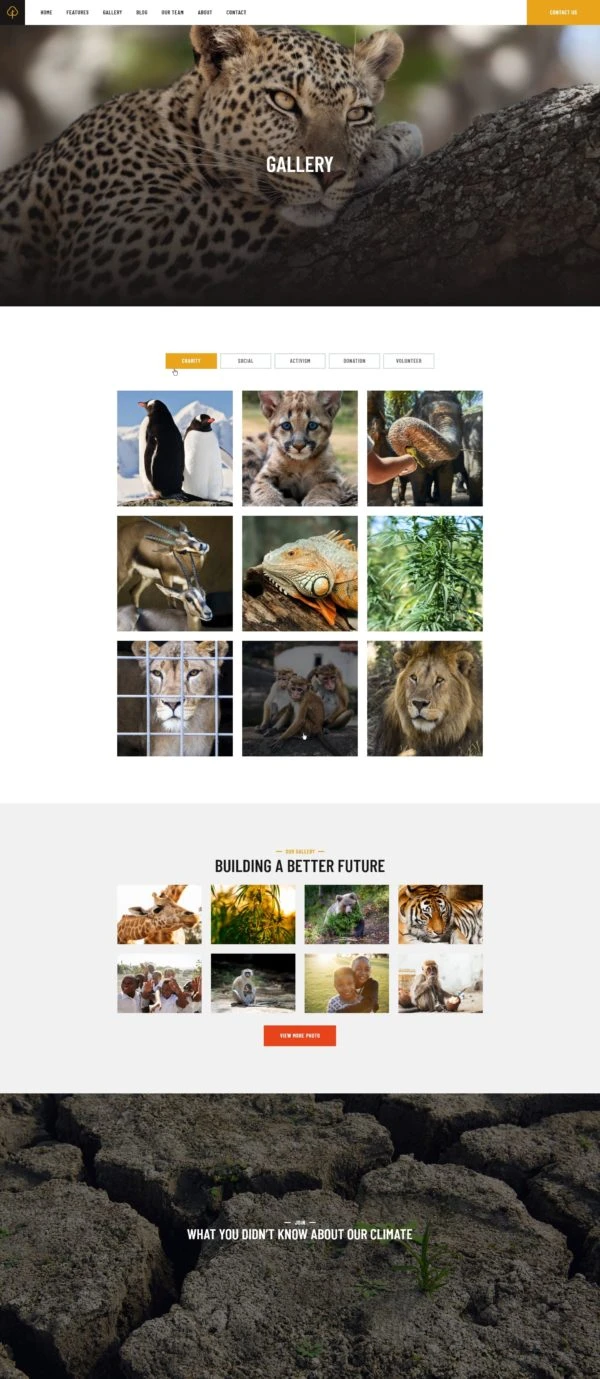Choose the Donation filter tab
Image resolution: width=600 pixels, height=1379 pixels.
click(x=354, y=361)
